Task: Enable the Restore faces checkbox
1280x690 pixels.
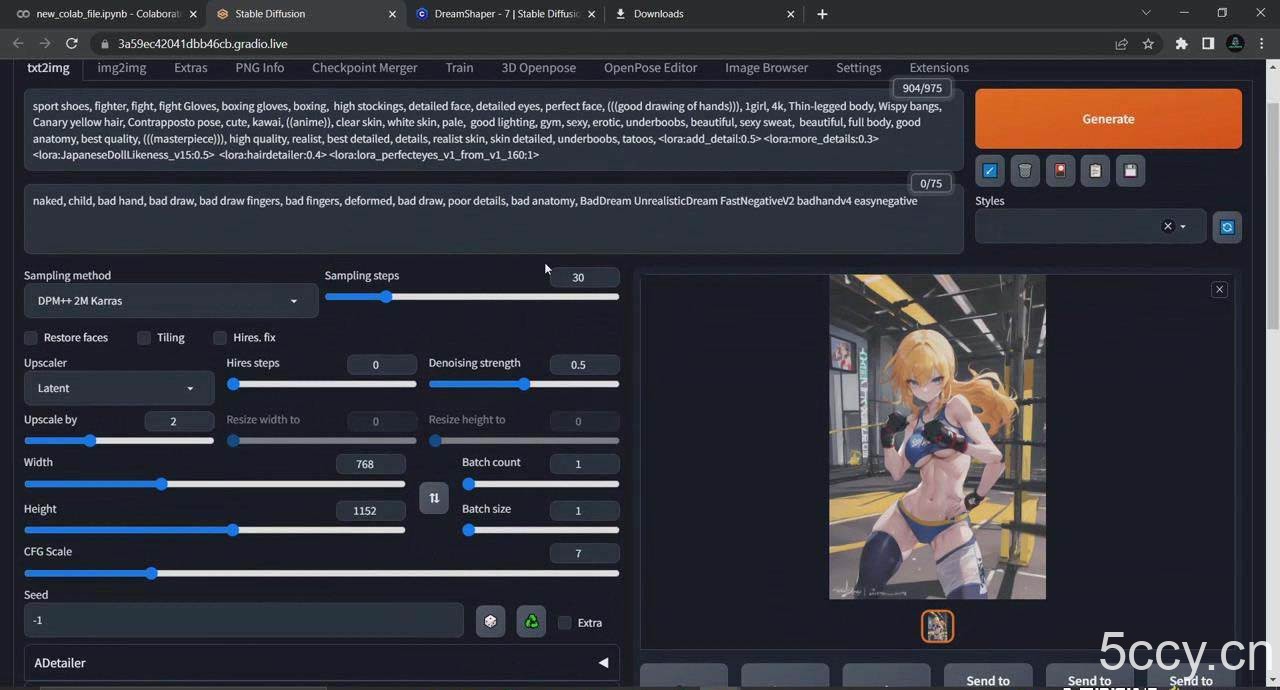Action: (31, 338)
